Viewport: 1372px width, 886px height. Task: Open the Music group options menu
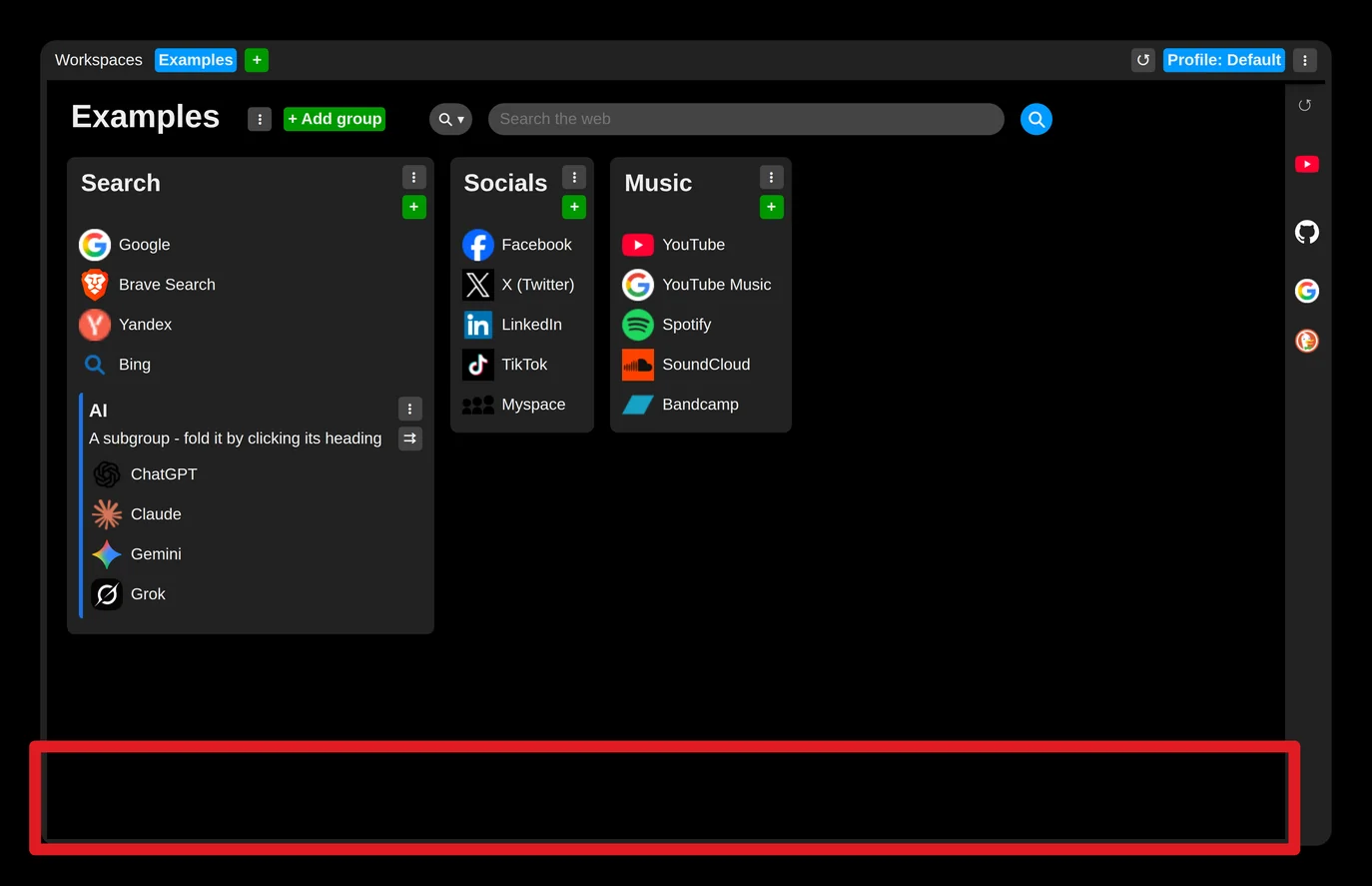coord(772,177)
